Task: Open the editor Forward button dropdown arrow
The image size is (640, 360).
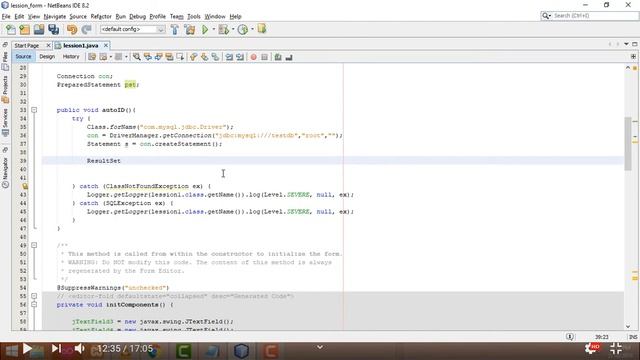Action: (126, 57)
